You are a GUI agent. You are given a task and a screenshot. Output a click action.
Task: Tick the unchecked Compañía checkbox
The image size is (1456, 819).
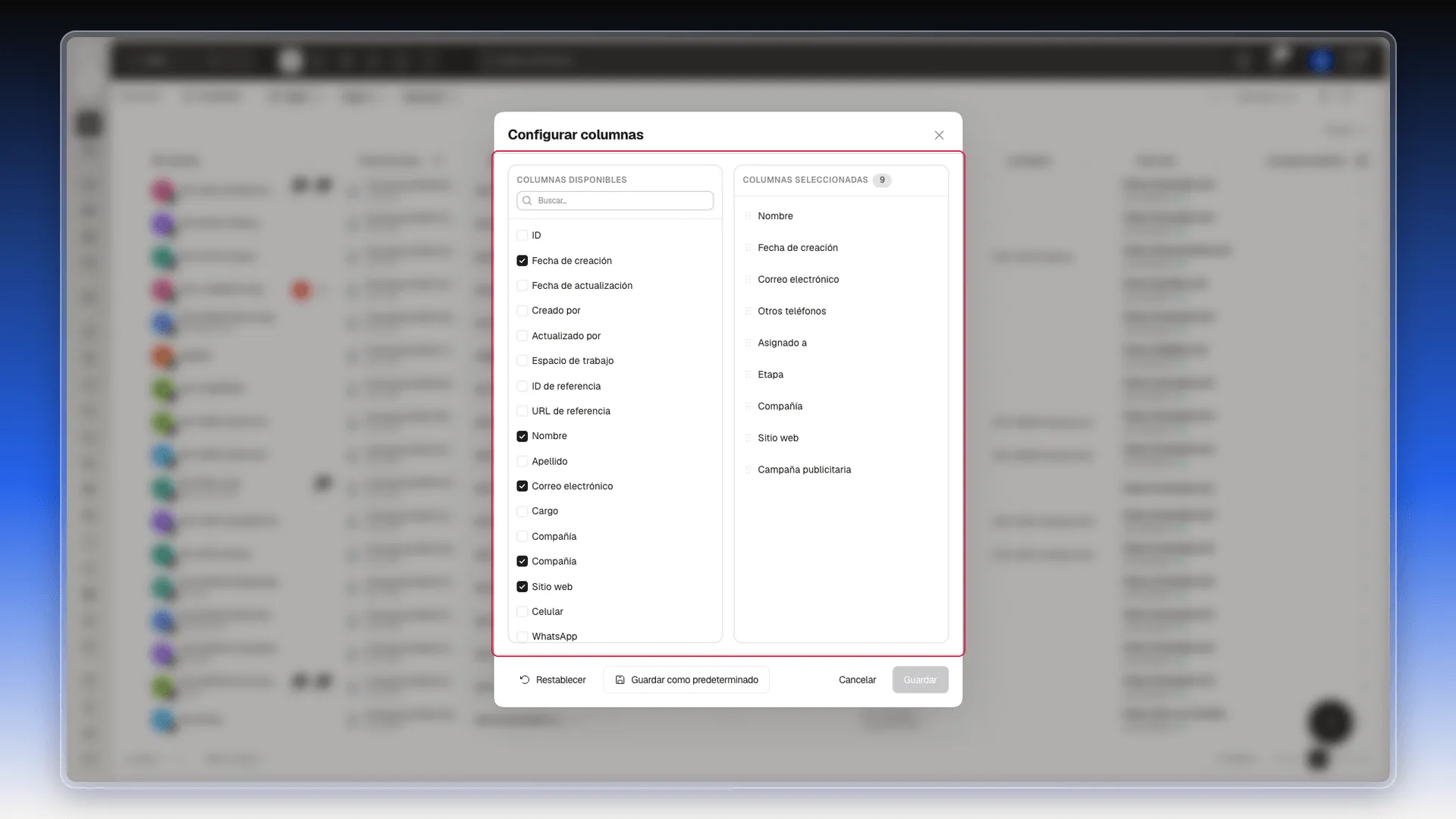pos(522,537)
